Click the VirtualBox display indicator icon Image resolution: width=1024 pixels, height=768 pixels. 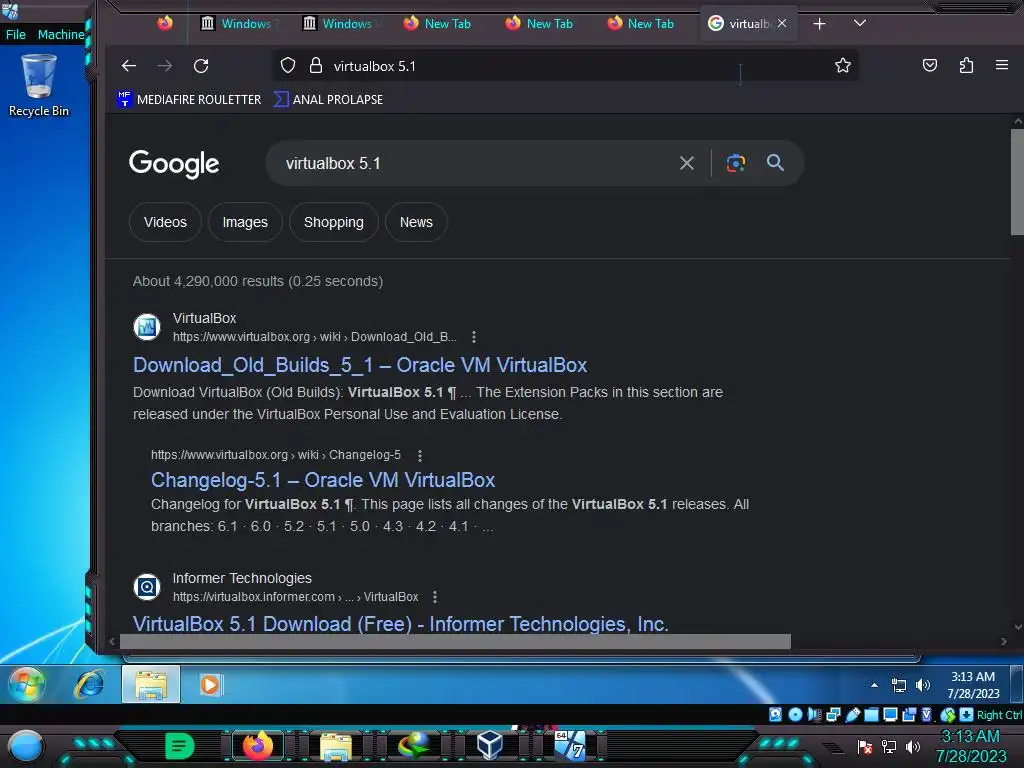coord(890,714)
